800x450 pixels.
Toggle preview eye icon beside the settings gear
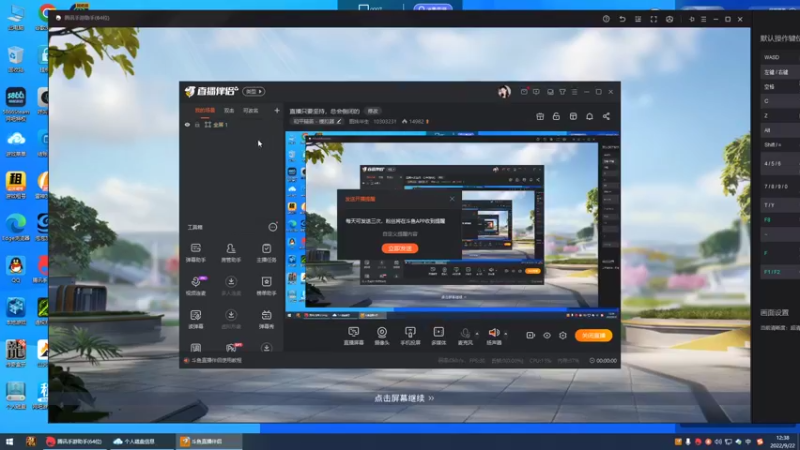(546, 335)
